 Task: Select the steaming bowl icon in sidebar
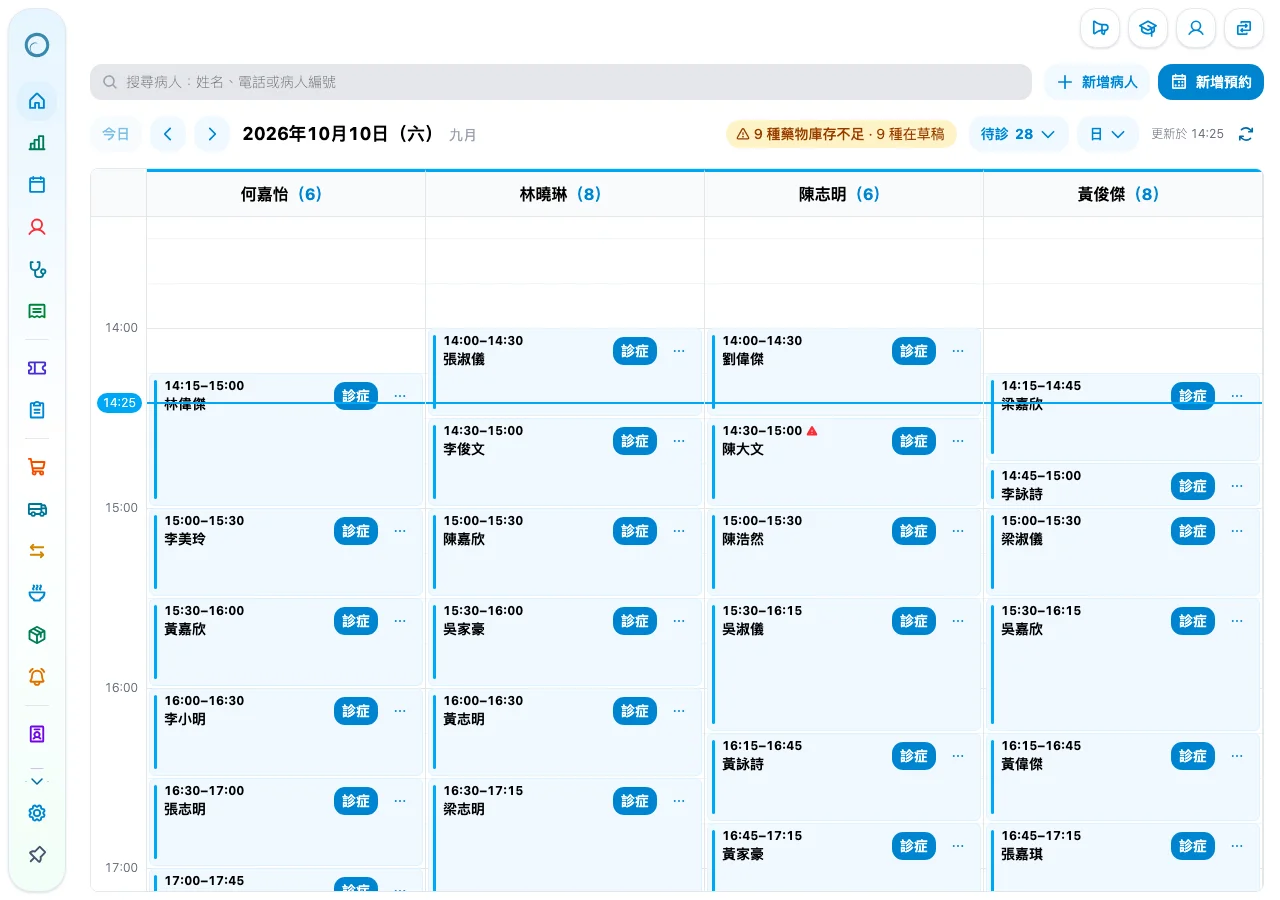coord(37,593)
